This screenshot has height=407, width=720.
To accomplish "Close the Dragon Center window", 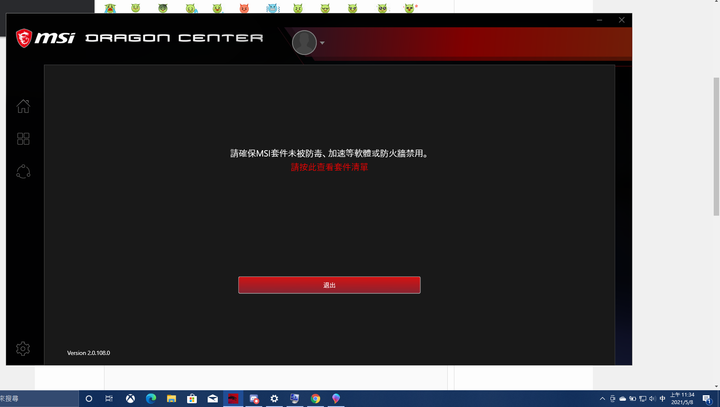I will 621,20.
